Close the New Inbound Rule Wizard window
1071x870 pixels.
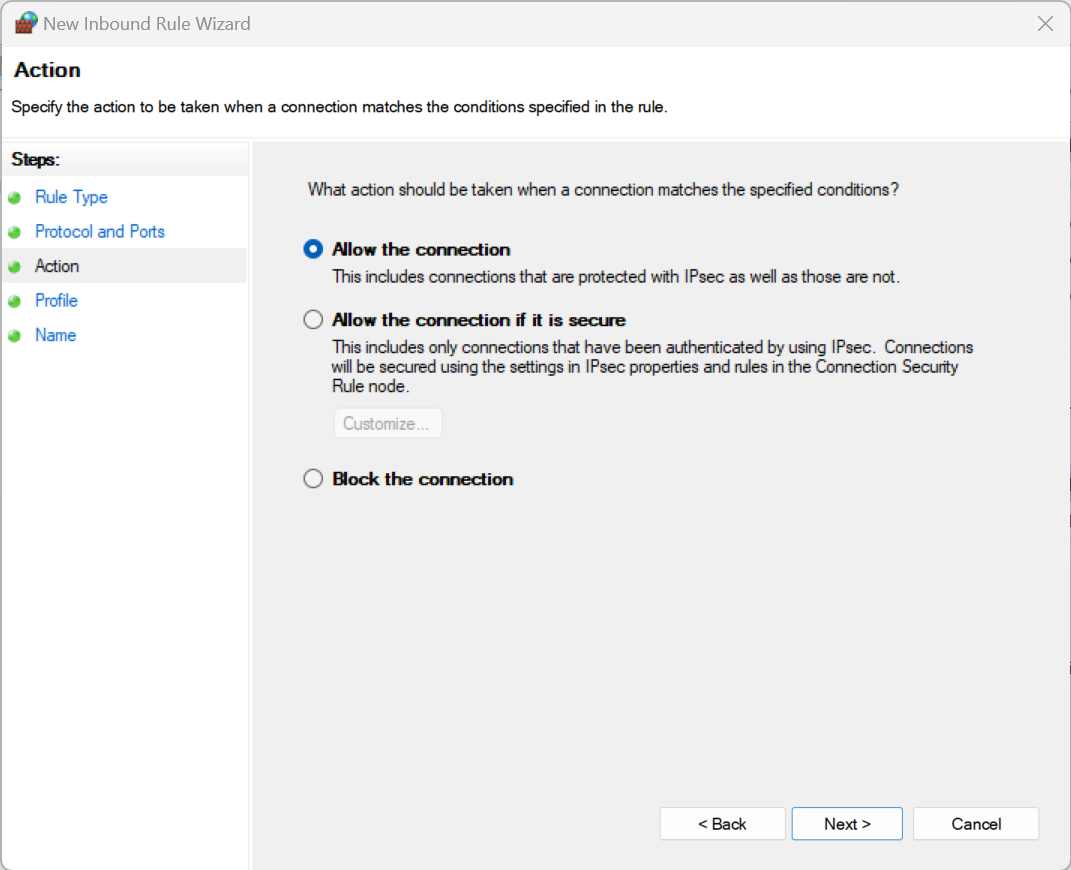(x=1045, y=23)
